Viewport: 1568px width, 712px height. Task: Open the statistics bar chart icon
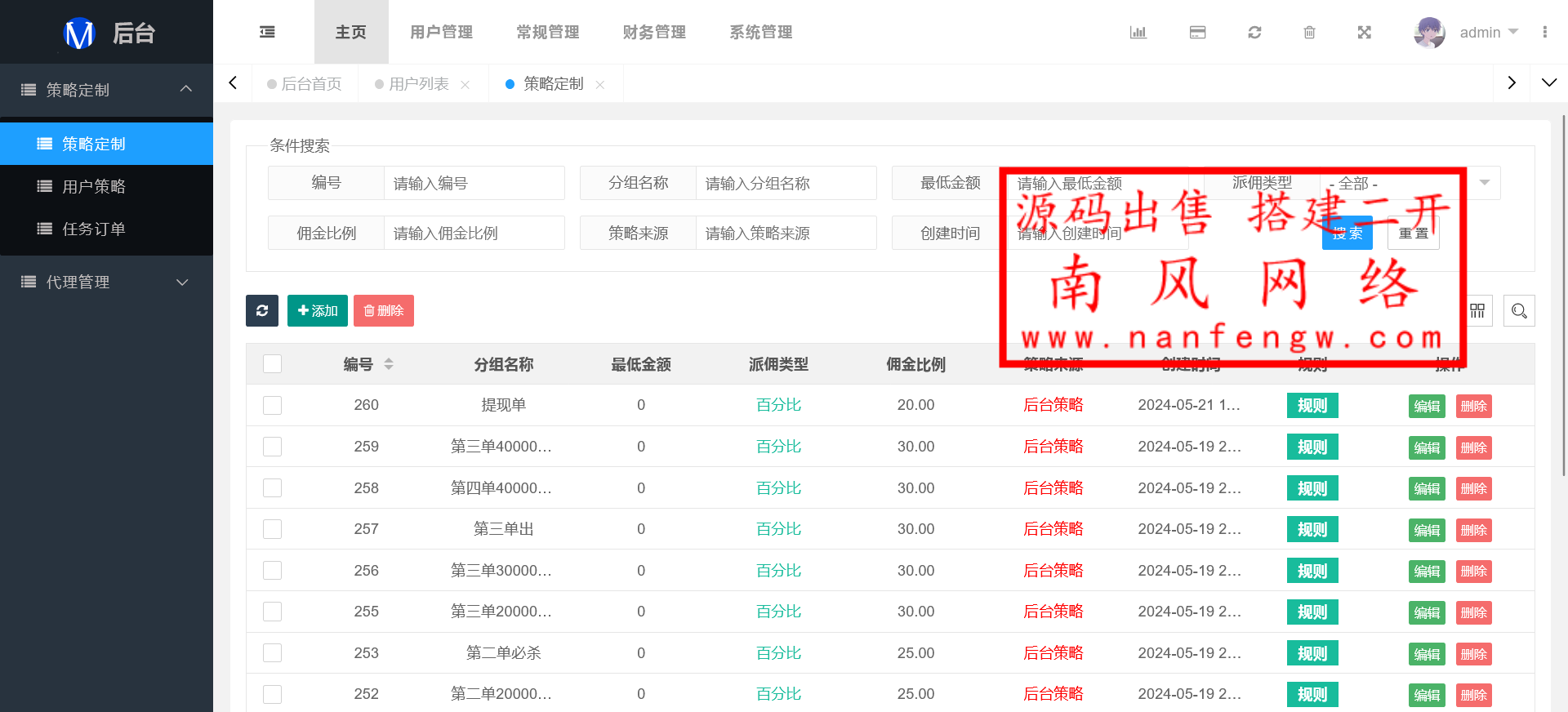[x=1138, y=33]
